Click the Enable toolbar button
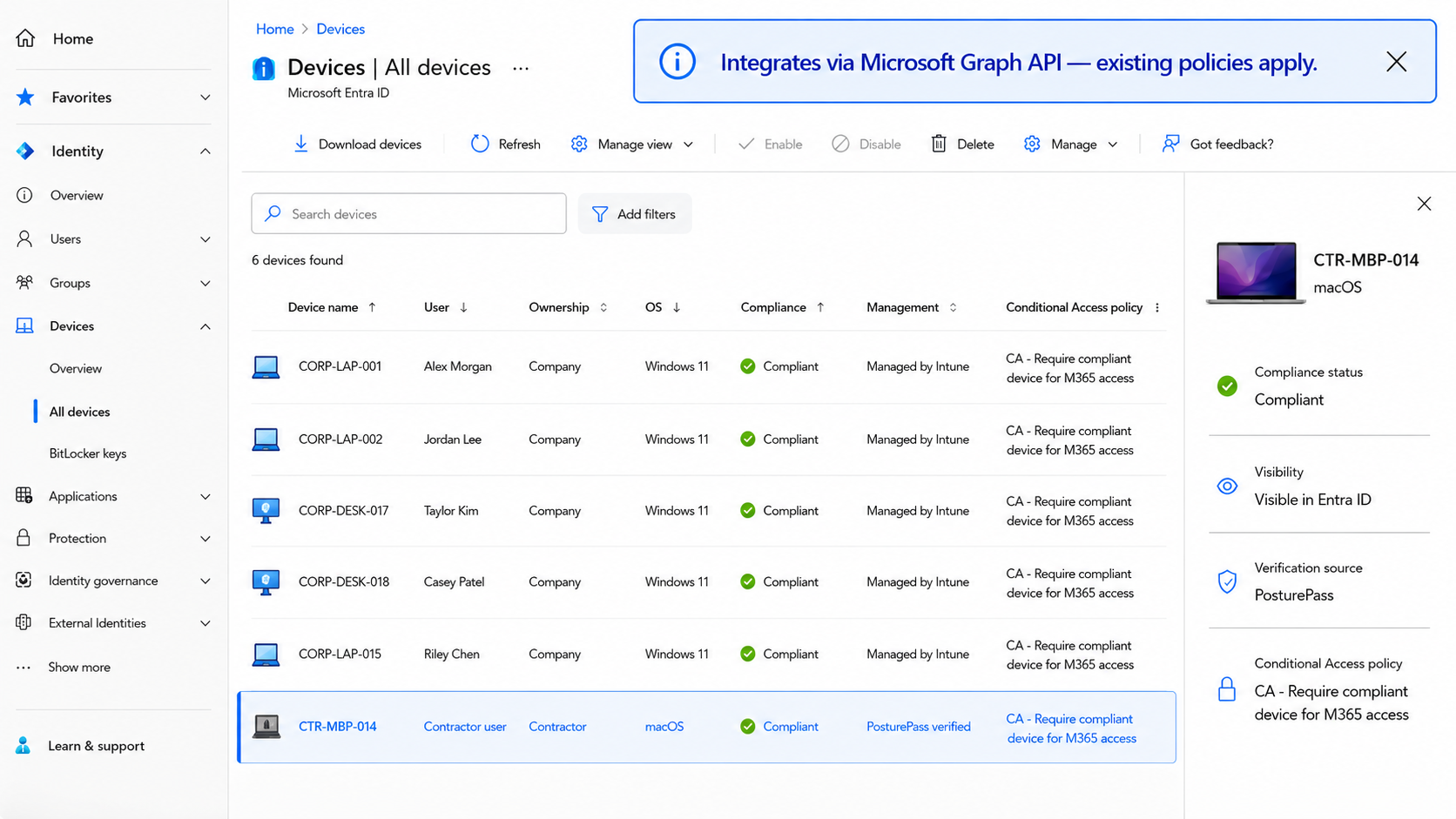This screenshot has height=819, width=1456. pyautogui.click(x=770, y=144)
